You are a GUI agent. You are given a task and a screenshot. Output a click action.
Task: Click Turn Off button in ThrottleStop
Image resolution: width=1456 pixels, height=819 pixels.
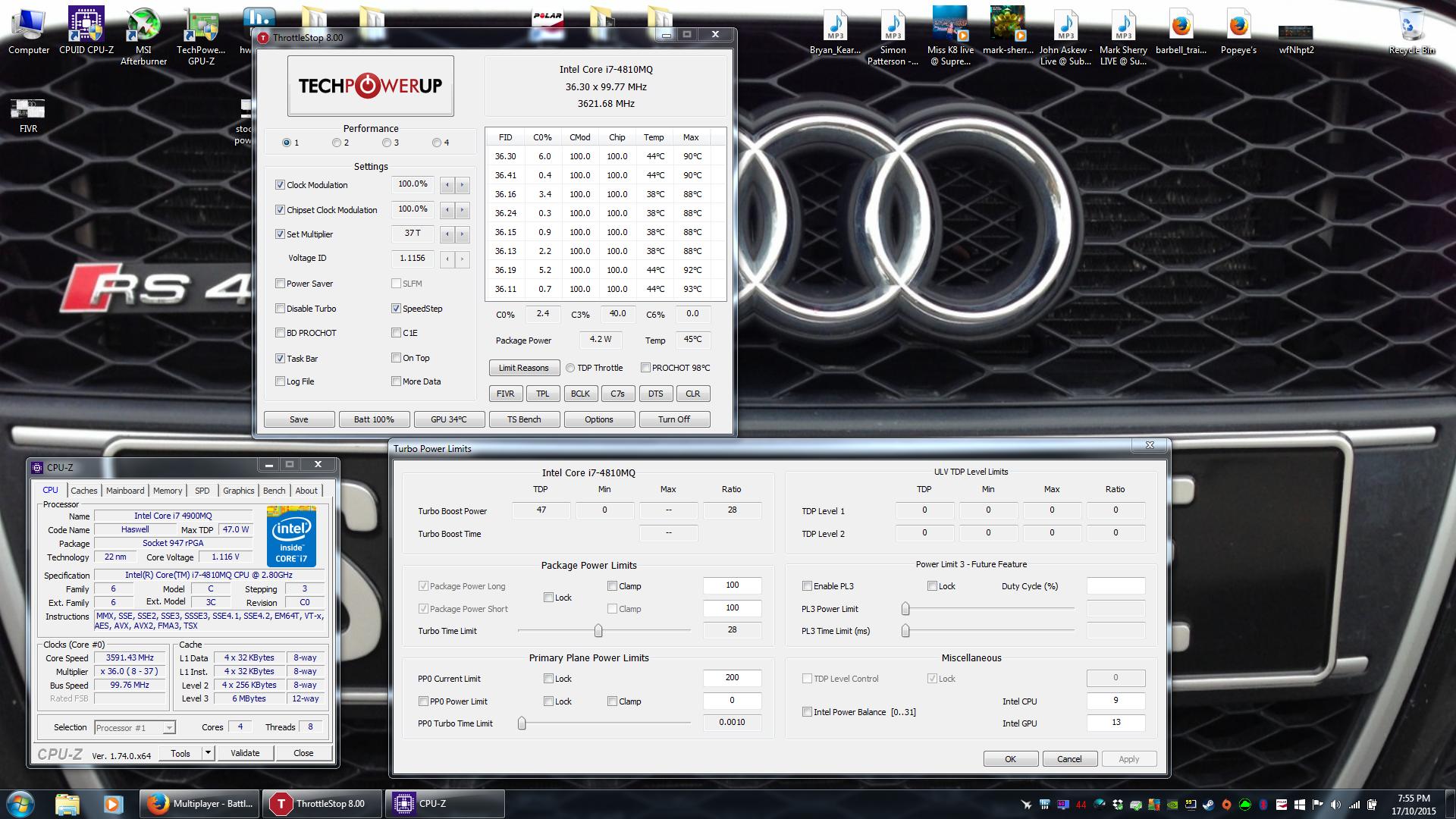[x=674, y=419]
